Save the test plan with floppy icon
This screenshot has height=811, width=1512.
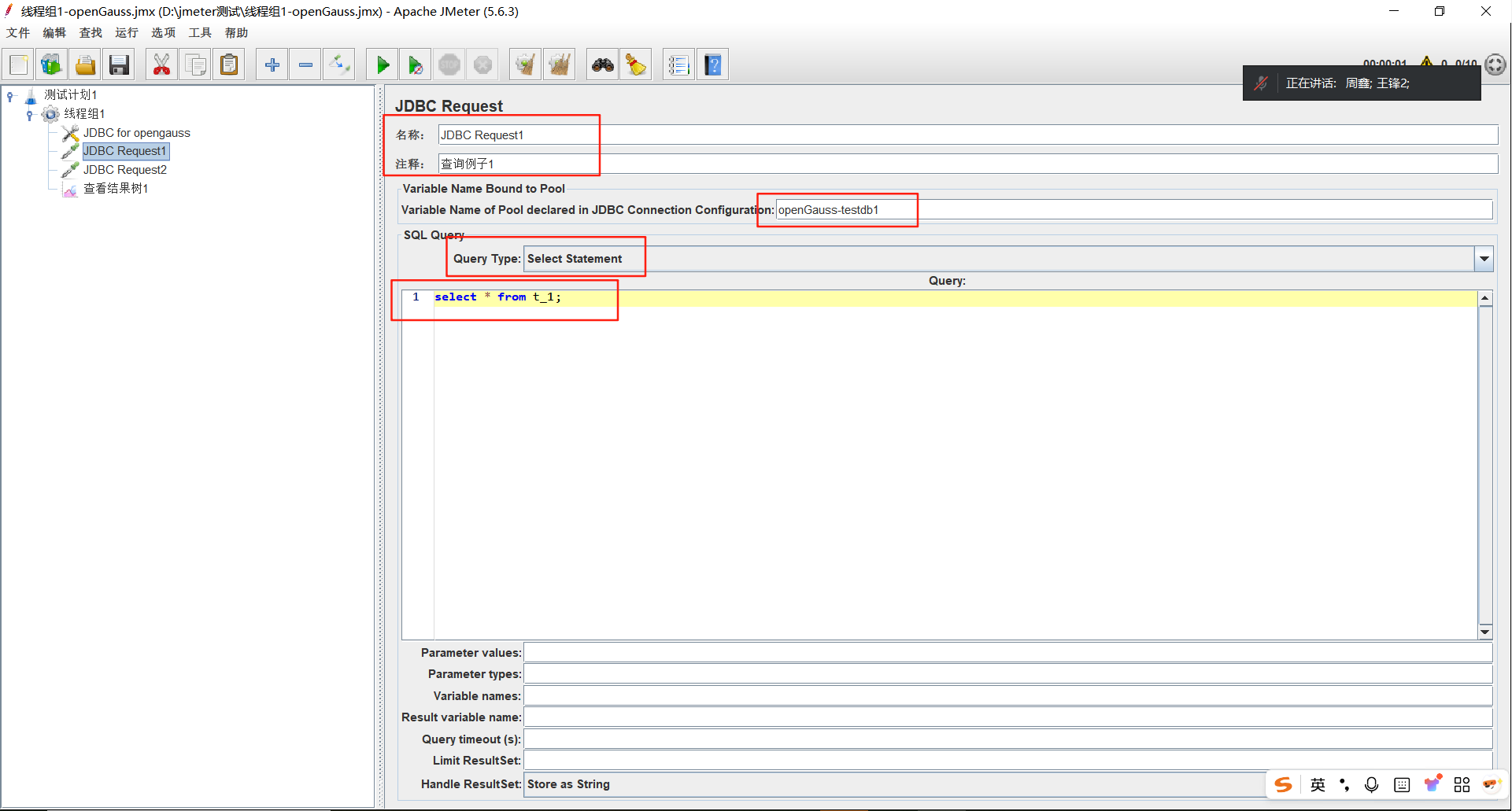pos(119,65)
